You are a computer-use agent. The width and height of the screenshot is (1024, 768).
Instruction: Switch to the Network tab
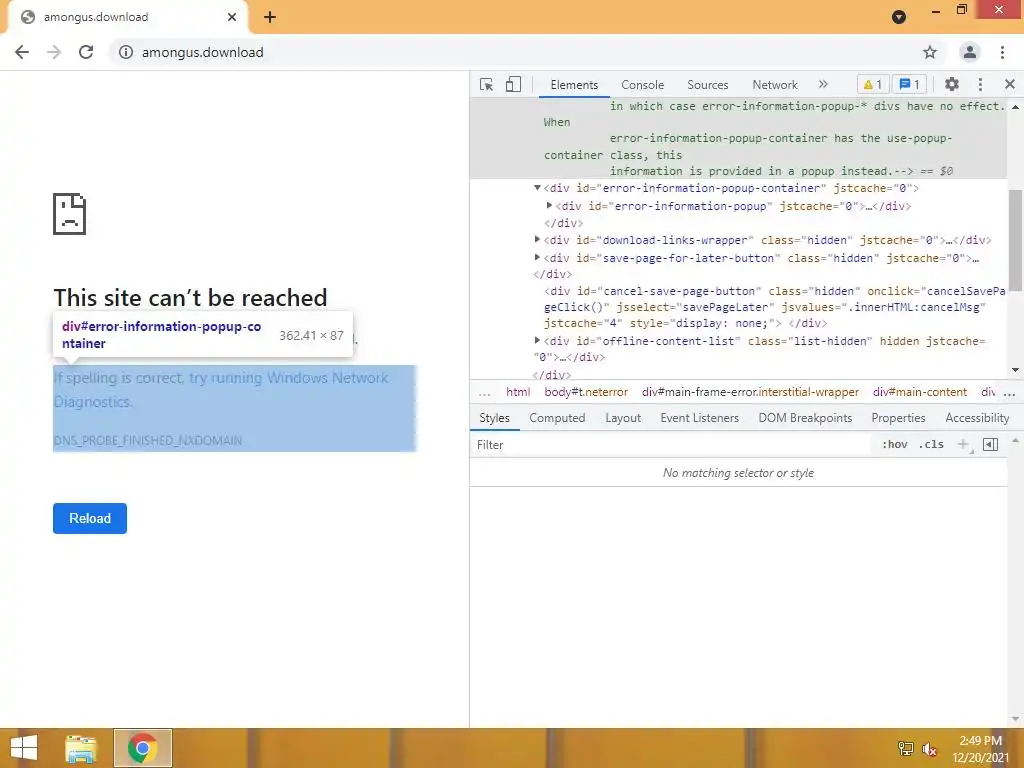(775, 85)
